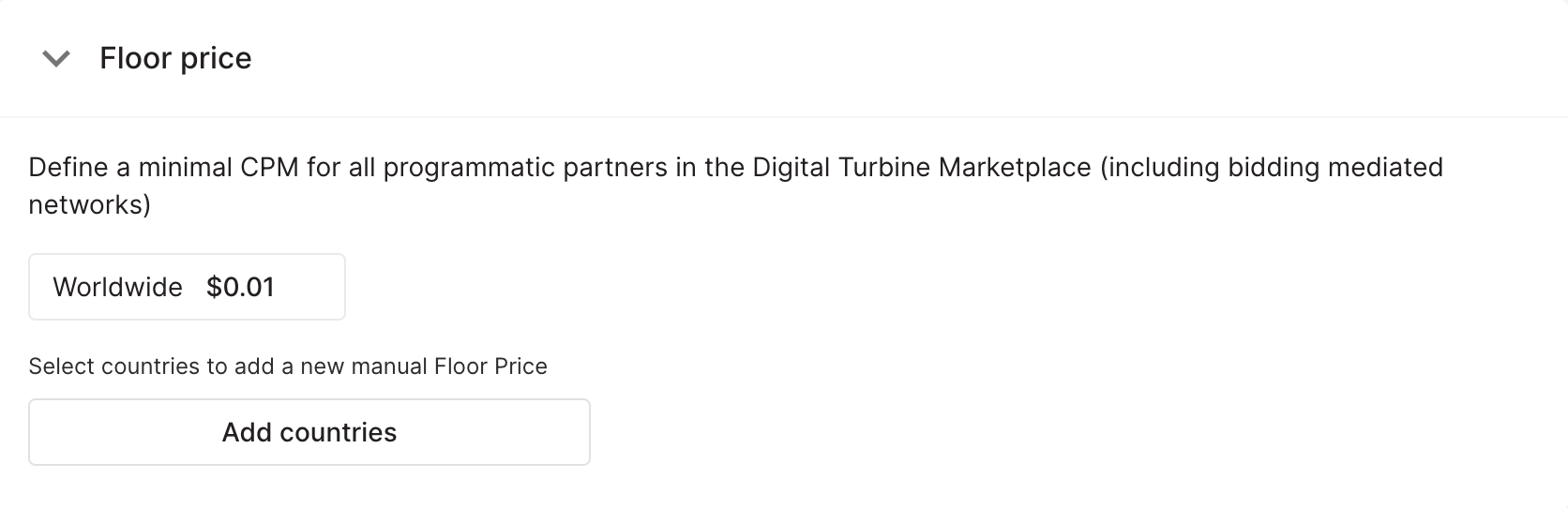The image size is (1568, 508).
Task: Click the dollar sign in the Worldwide price
Action: (213, 287)
